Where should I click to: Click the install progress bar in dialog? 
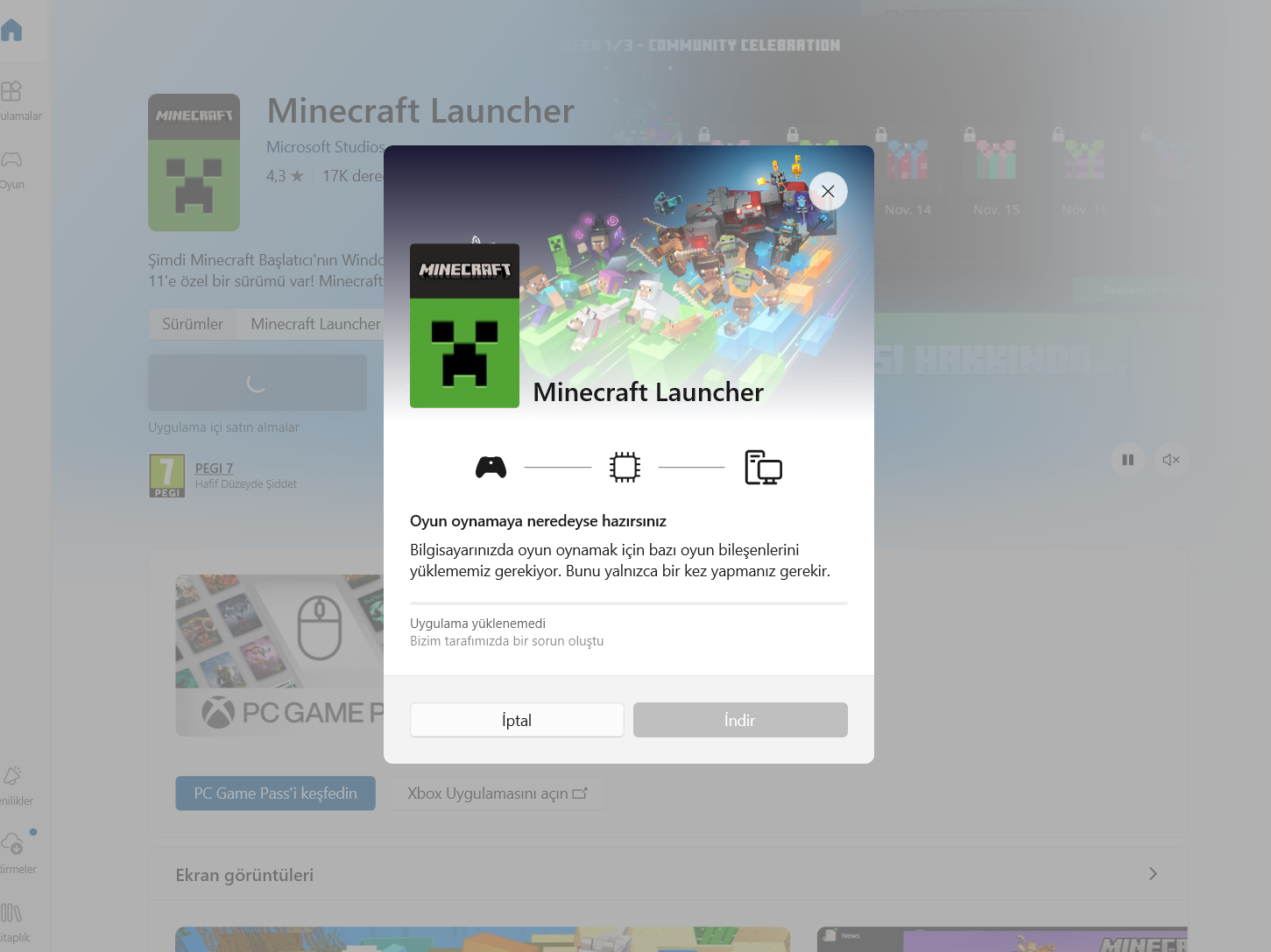click(x=629, y=603)
